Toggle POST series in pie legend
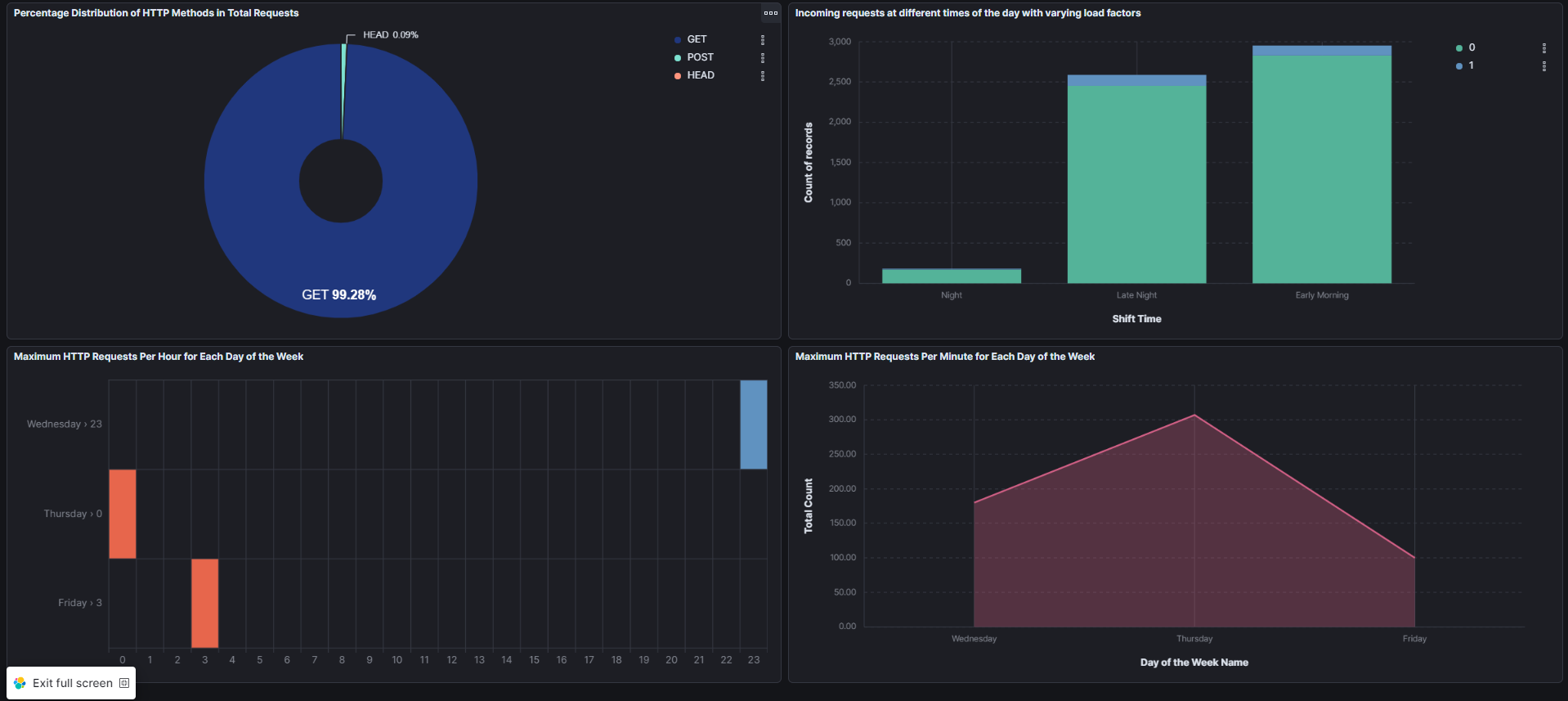This screenshot has height=701, width=1568. [700, 57]
